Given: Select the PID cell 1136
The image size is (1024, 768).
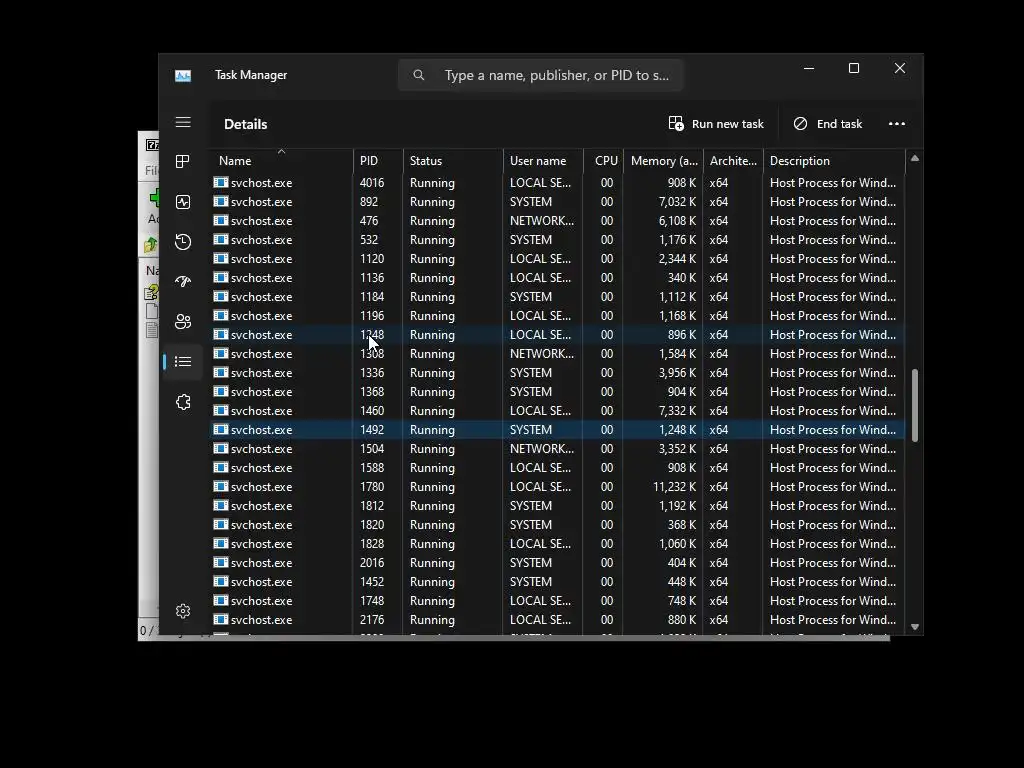Looking at the screenshot, I should [372, 278].
